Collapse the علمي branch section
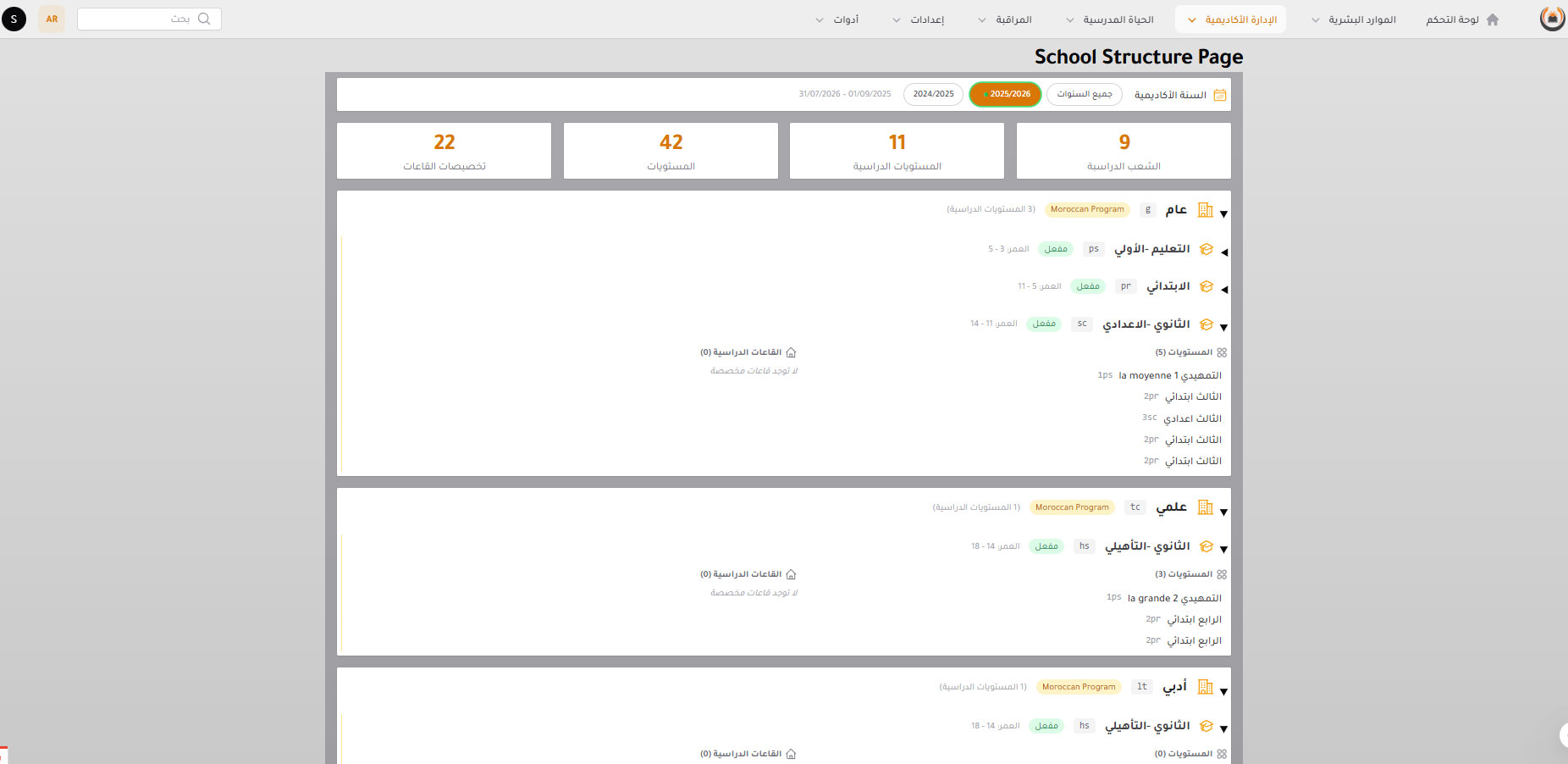This screenshot has height=764, width=1568. [x=1224, y=512]
